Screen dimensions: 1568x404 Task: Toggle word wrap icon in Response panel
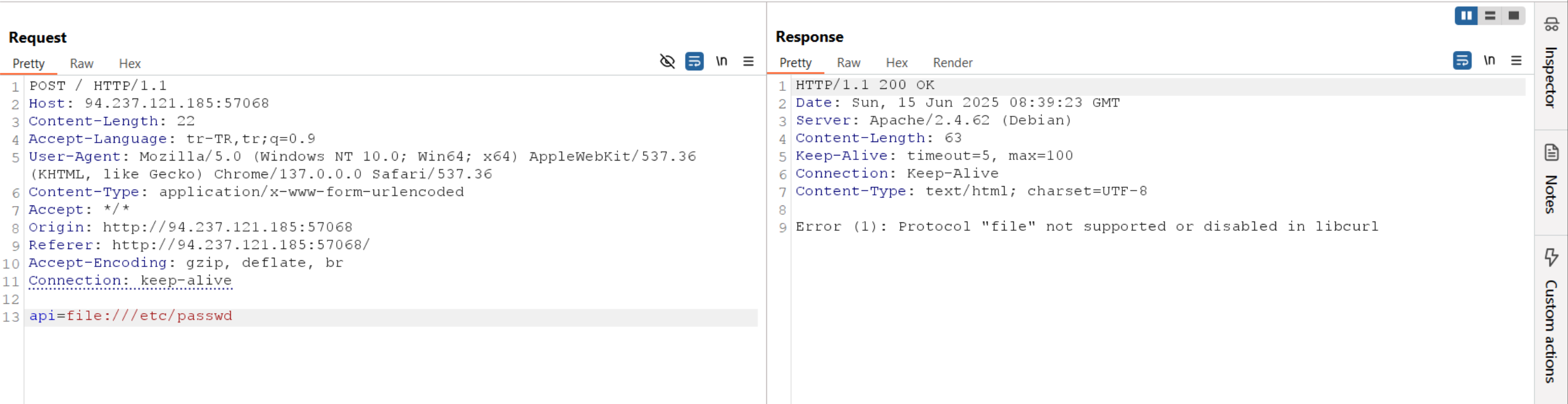pyautogui.click(x=1462, y=60)
